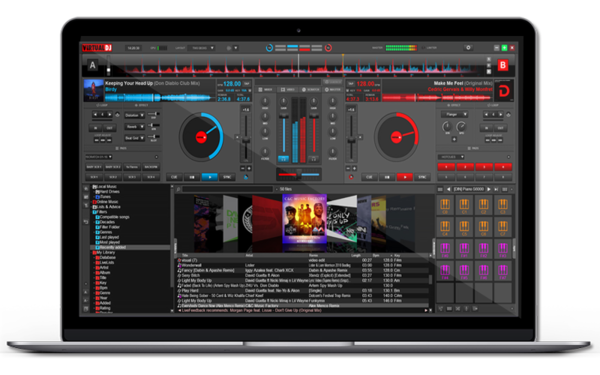Toggle SYNC on deck A
The image size is (600, 375).
(227, 177)
